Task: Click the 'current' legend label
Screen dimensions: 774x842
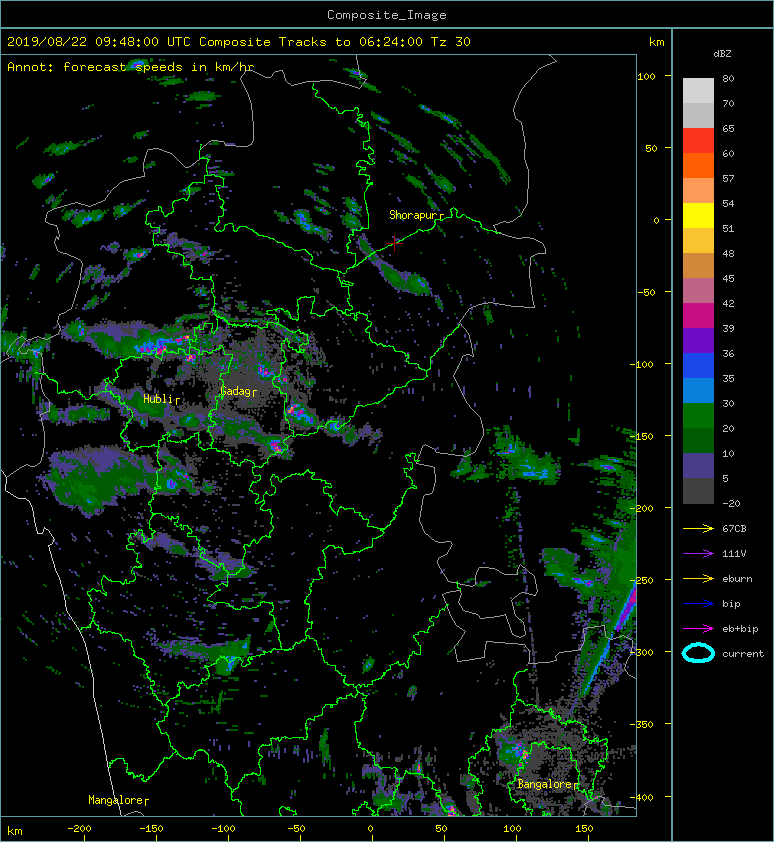Action: click(743, 654)
